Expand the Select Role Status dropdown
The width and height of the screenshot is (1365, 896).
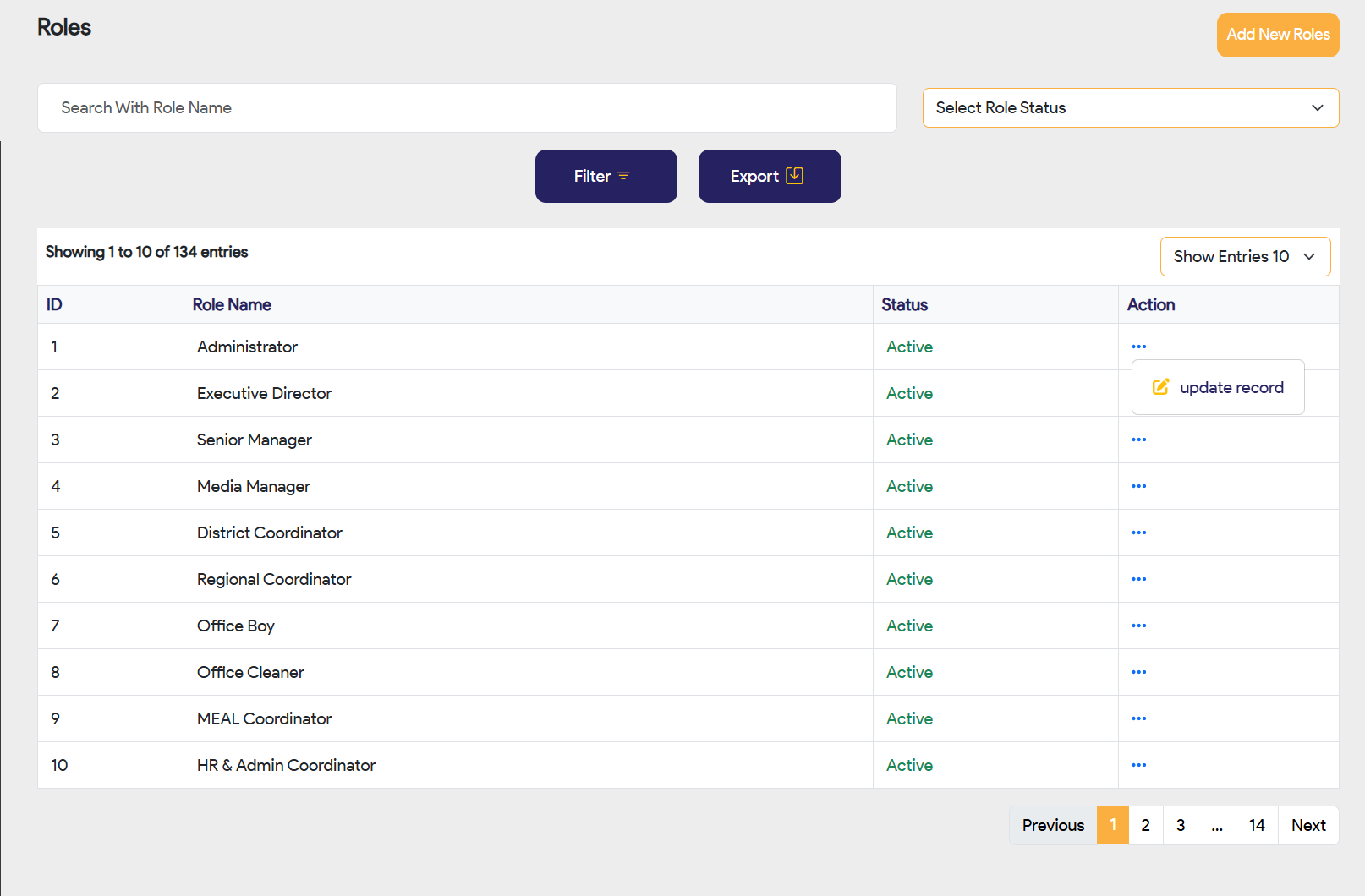click(1130, 108)
